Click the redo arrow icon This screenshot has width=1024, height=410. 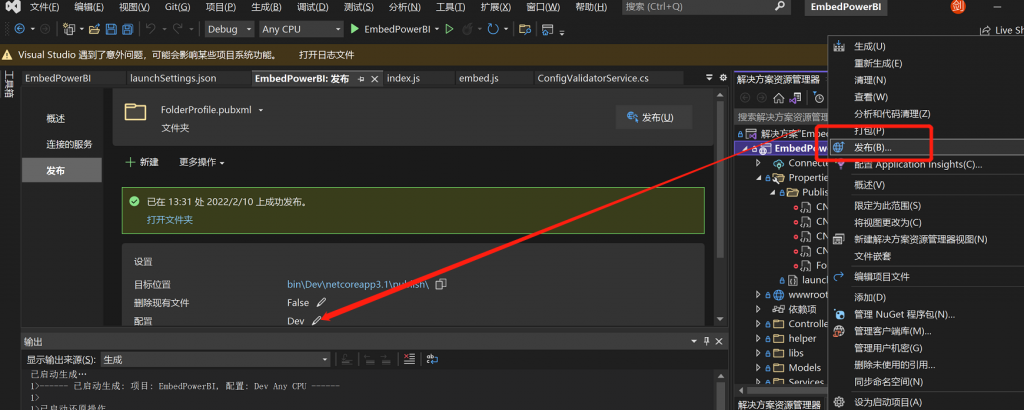(x=179, y=29)
